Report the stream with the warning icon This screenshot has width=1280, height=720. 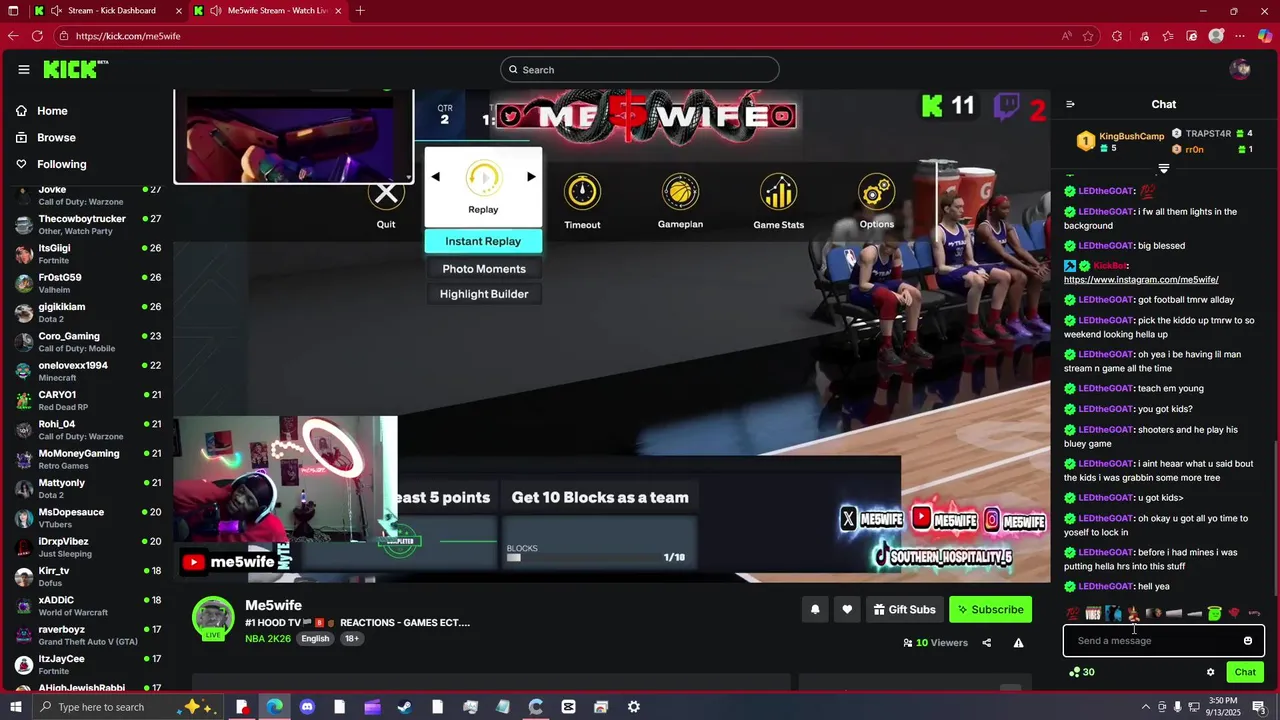point(1018,643)
